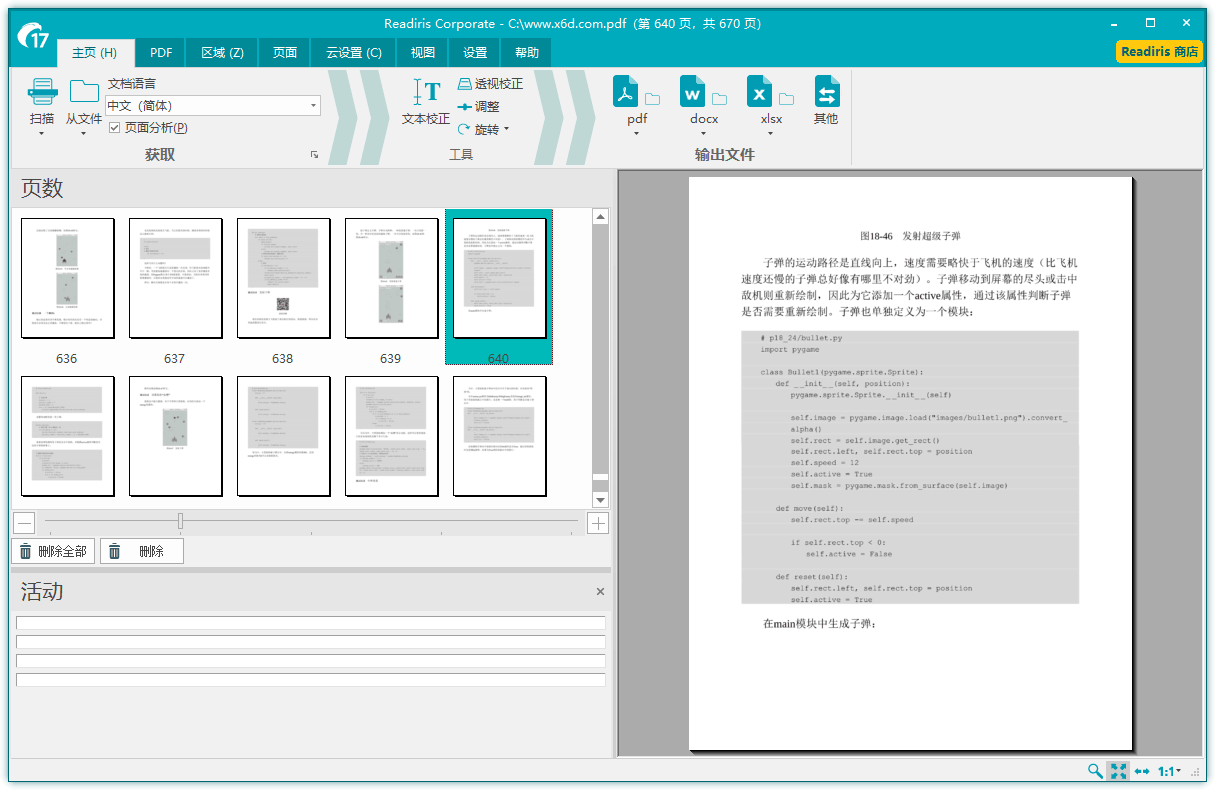Open the Readiris 商店 store button
Viewport: 1215px width, 790px height.
click(x=1159, y=52)
